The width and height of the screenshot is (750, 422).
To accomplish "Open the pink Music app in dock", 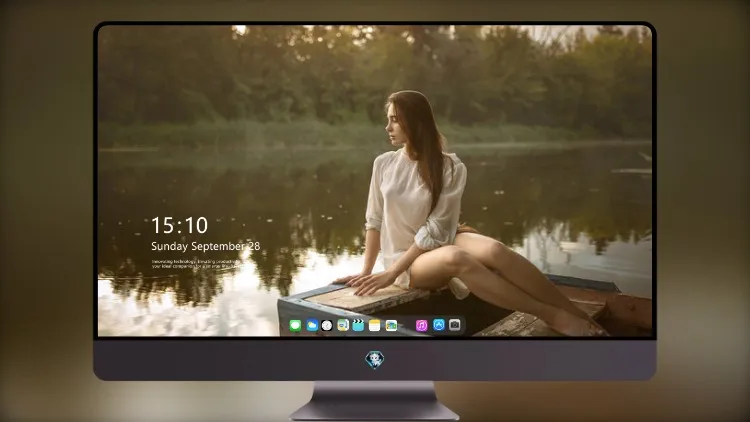I will (x=421, y=326).
